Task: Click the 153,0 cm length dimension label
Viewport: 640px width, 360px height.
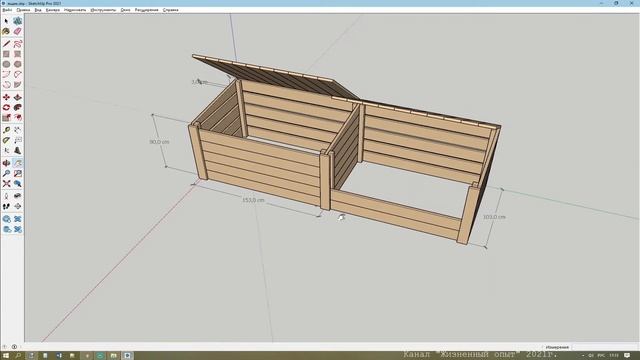Action: pyautogui.click(x=253, y=200)
